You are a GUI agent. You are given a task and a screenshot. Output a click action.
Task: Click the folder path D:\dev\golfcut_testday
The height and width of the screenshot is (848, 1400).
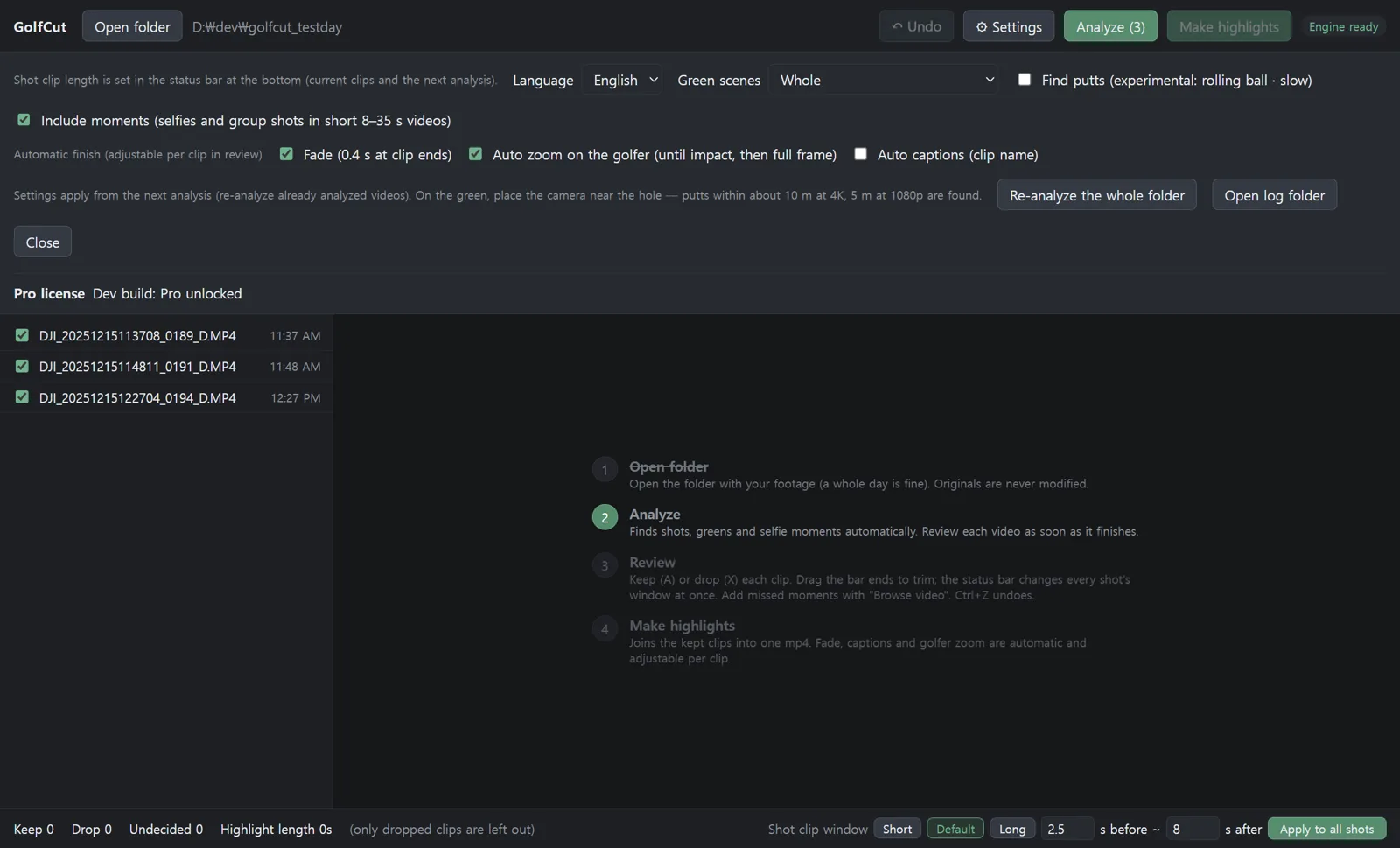point(267,27)
